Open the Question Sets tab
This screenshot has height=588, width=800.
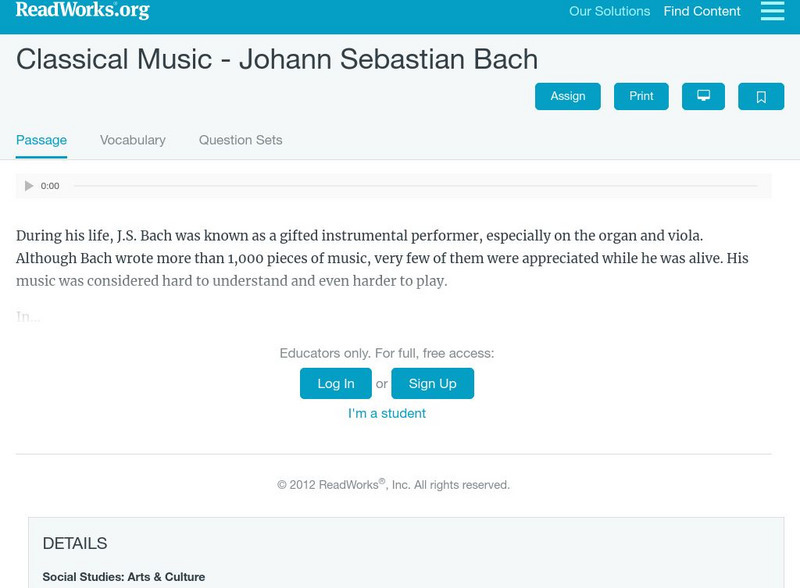point(240,140)
